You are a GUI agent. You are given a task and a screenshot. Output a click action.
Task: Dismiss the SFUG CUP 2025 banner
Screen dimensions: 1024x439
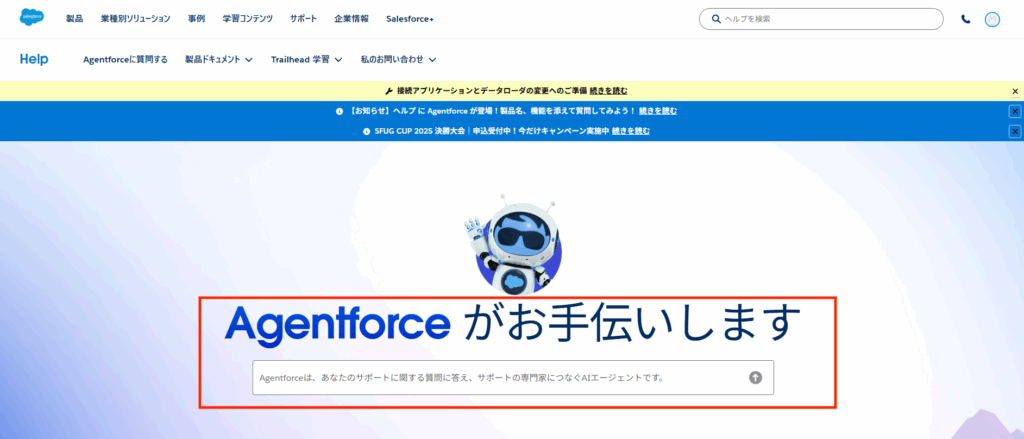coord(1014,131)
